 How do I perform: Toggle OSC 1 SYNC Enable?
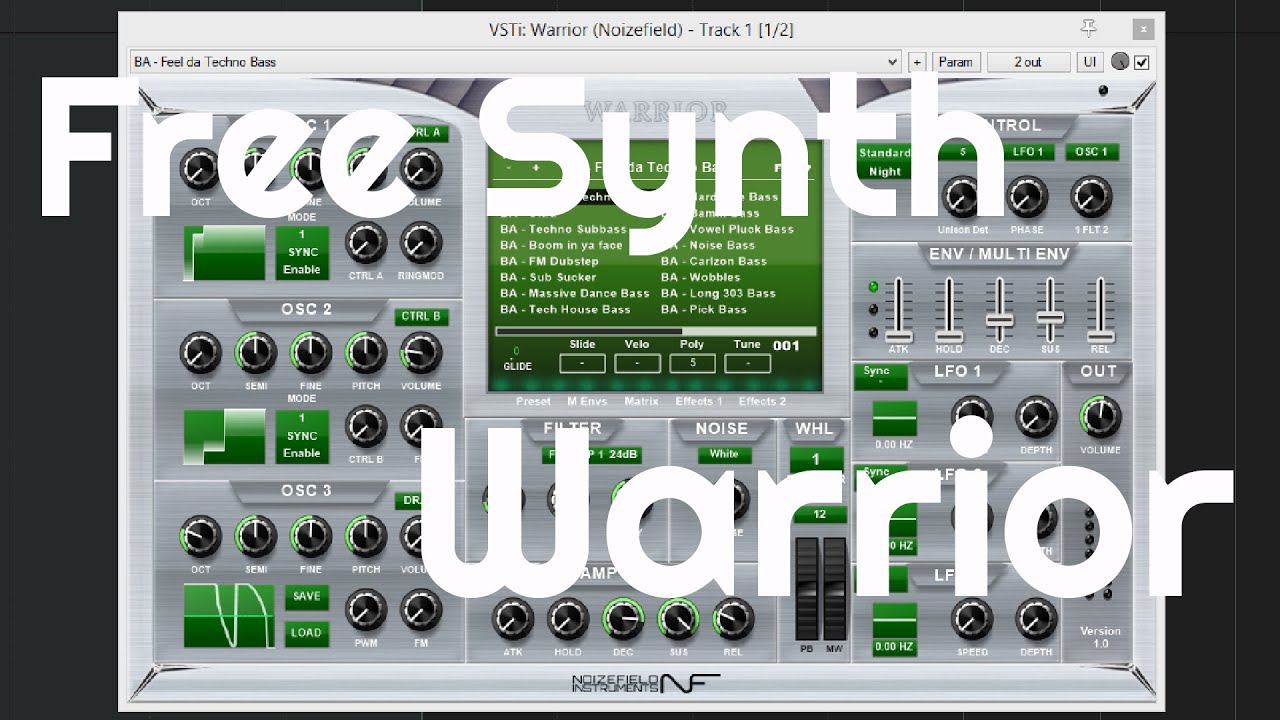coord(302,252)
